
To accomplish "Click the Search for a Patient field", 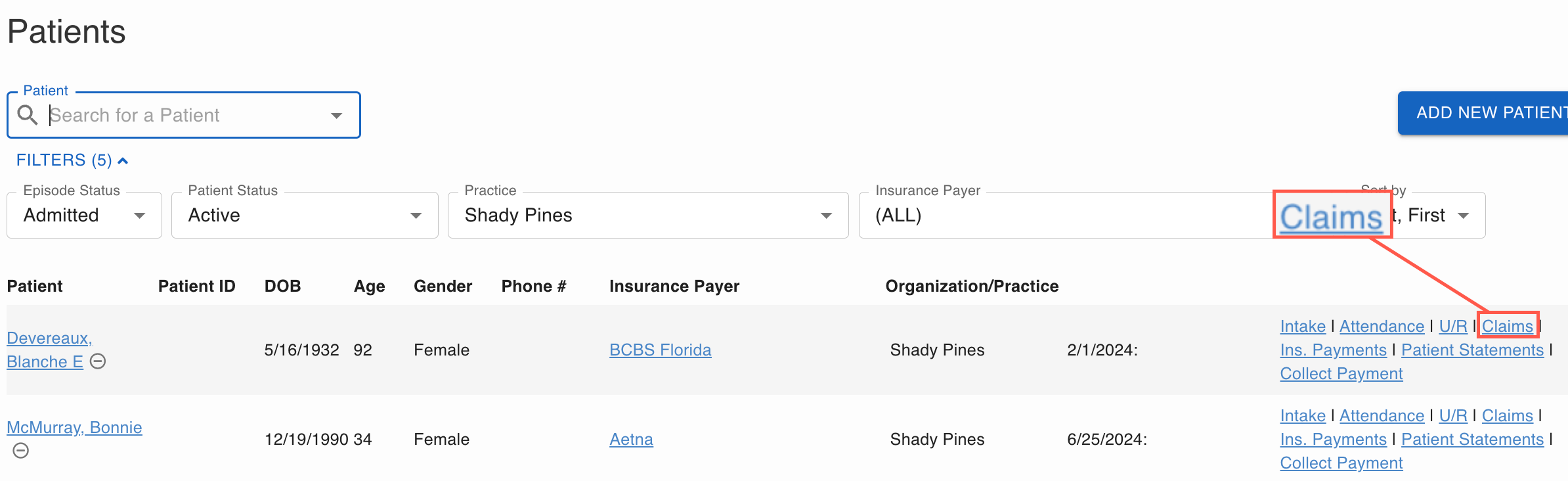I will point(187,116).
